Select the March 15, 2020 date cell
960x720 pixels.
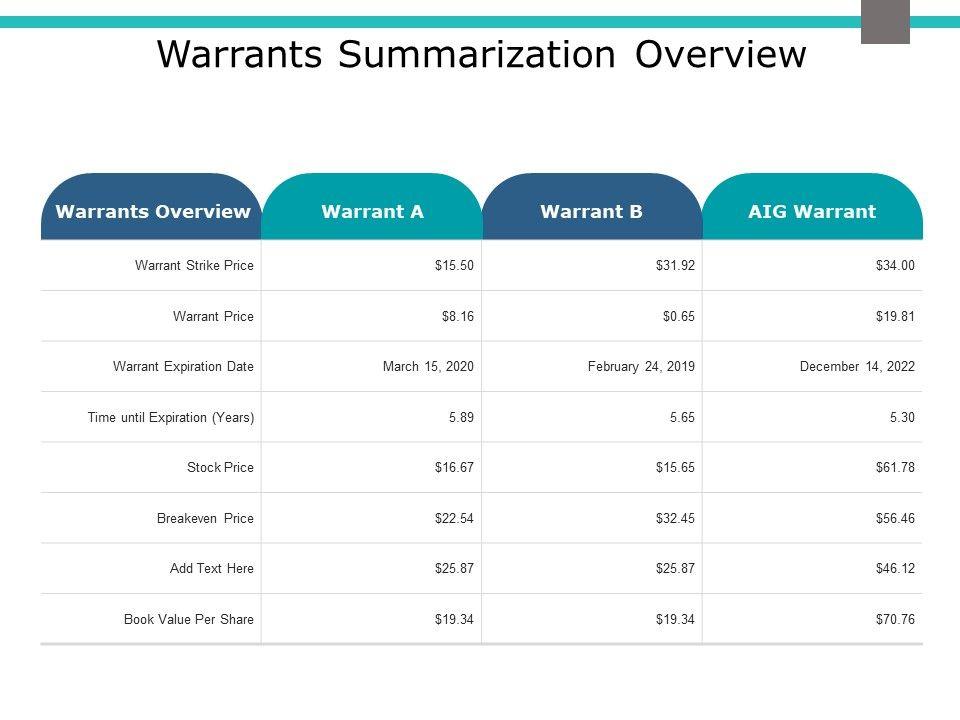[428, 367]
